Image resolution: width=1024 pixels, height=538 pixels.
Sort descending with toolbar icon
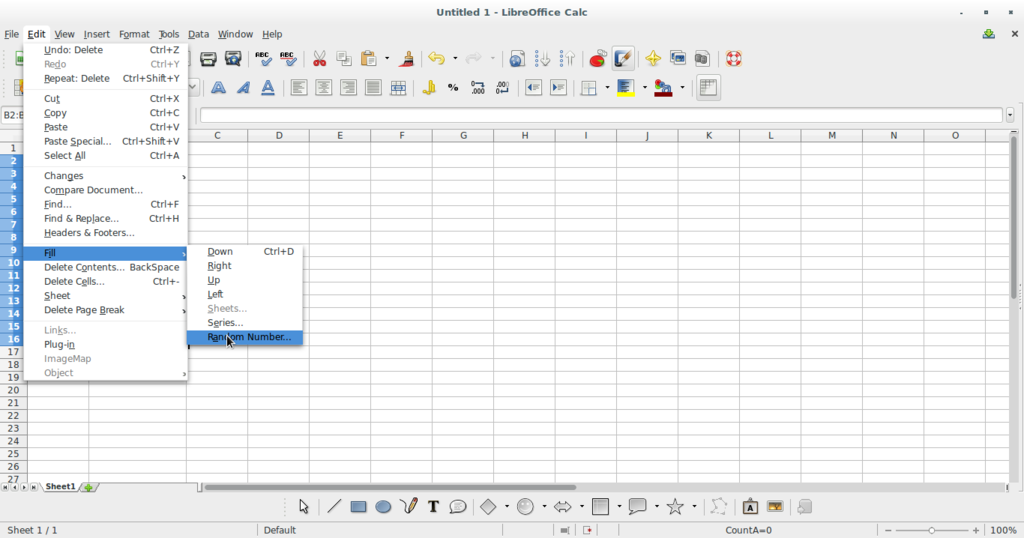pyautogui.click(x=567, y=59)
